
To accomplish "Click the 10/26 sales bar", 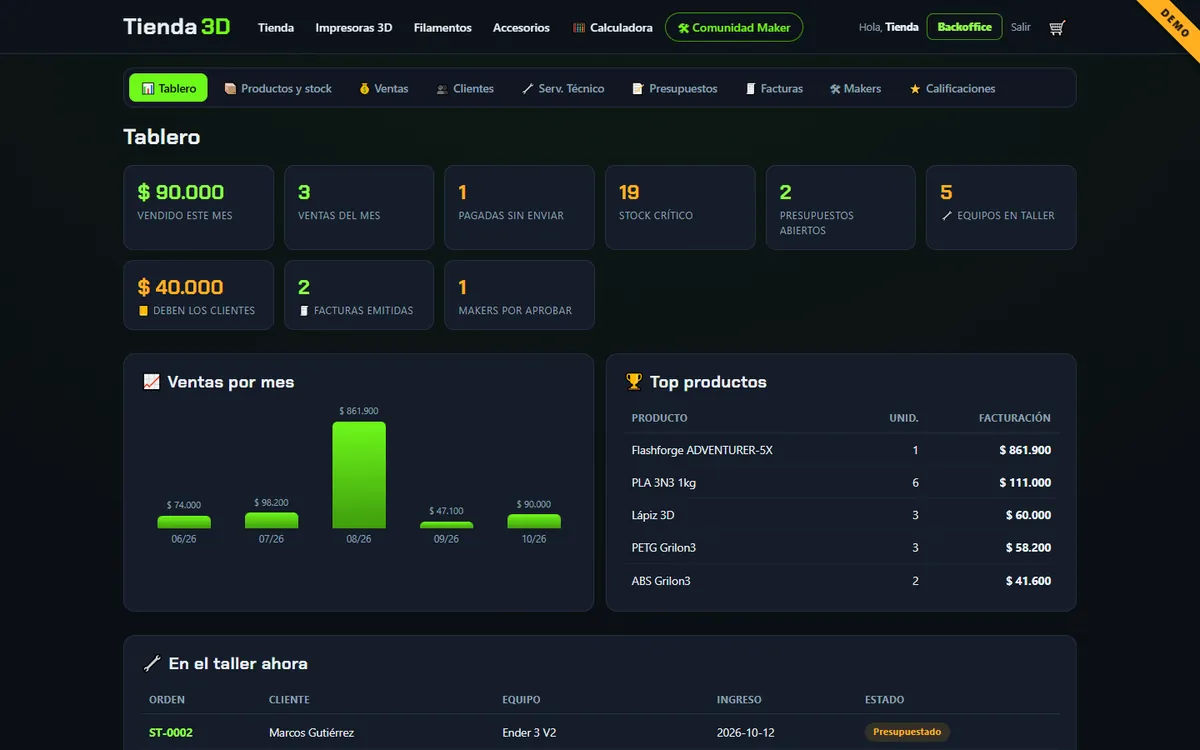I will click(x=534, y=521).
